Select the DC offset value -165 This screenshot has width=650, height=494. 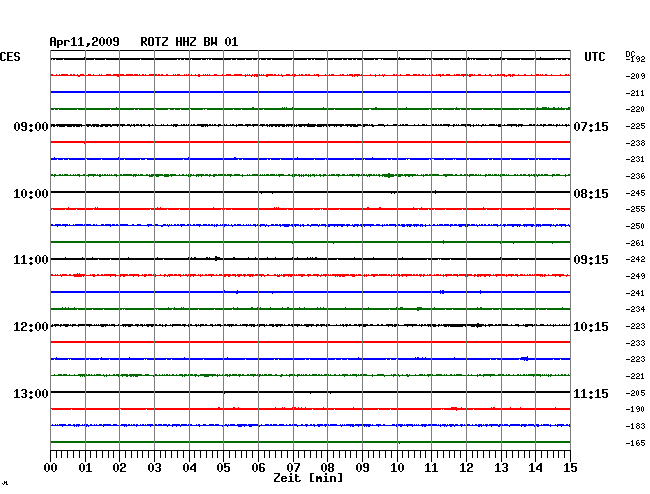point(635,443)
